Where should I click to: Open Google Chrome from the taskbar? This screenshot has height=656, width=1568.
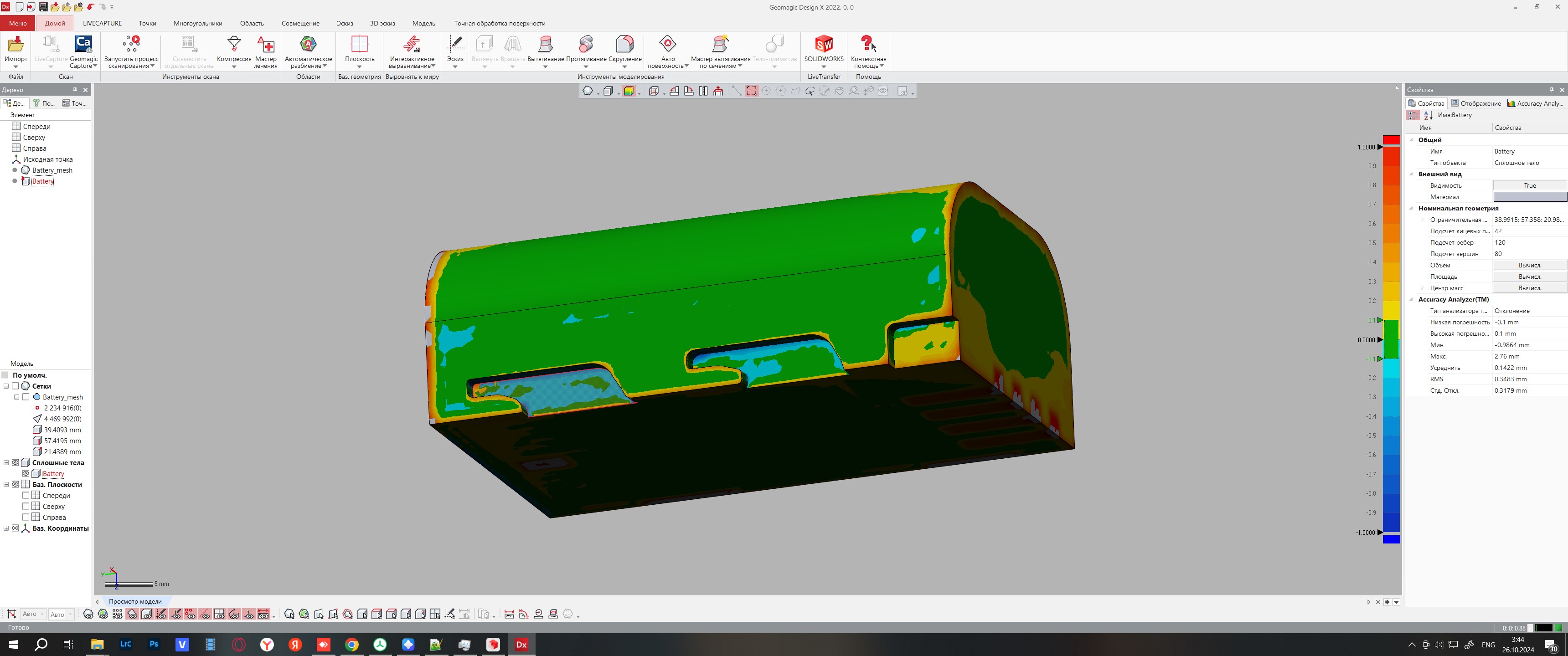click(x=352, y=645)
